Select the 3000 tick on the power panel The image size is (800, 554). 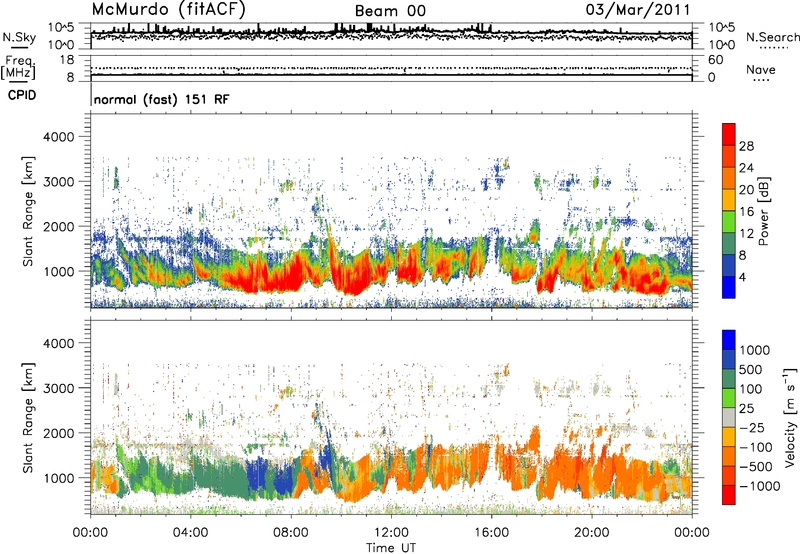tap(59, 182)
